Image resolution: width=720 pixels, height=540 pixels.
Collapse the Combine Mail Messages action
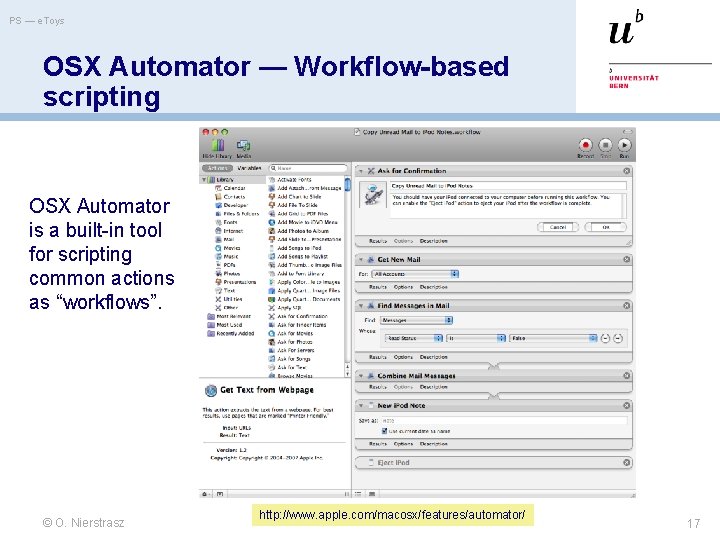[x=361, y=376]
